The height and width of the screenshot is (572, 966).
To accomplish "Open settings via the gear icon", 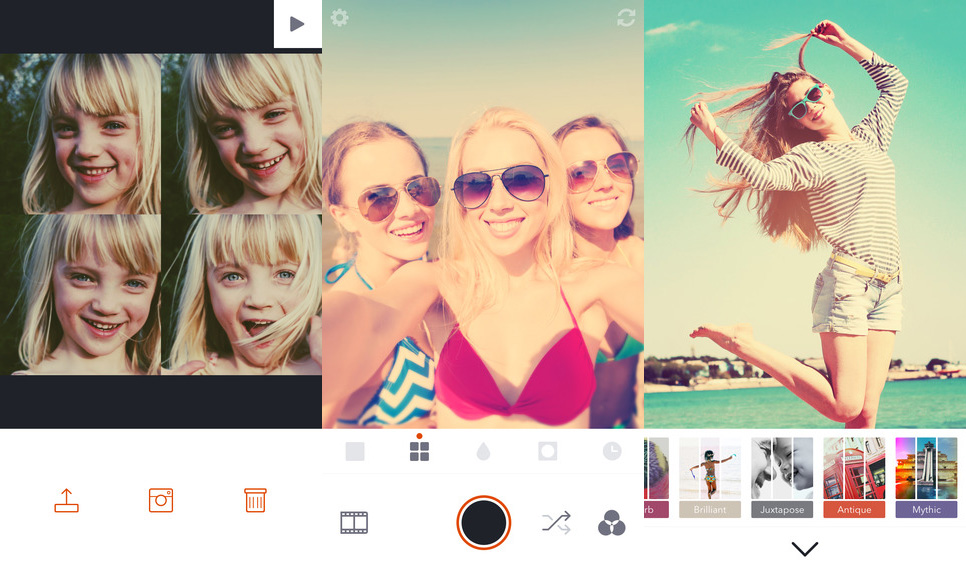I will (339, 17).
